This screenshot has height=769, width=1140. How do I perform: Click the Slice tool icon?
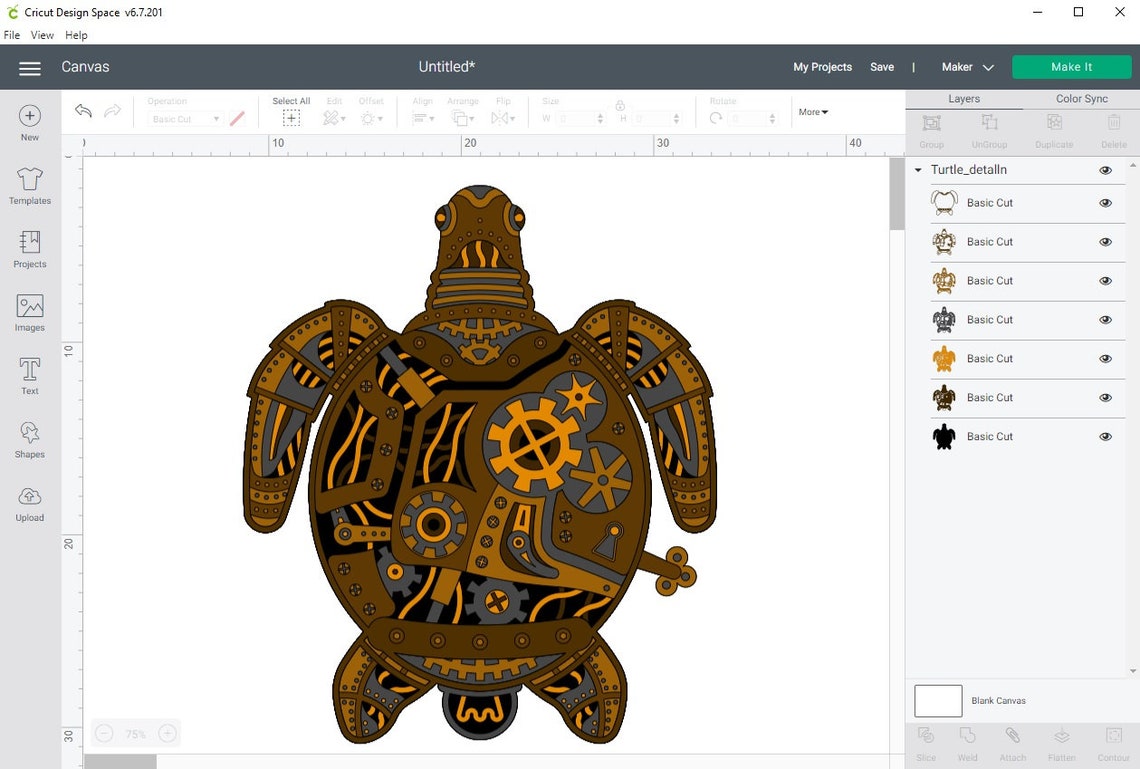(x=926, y=736)
